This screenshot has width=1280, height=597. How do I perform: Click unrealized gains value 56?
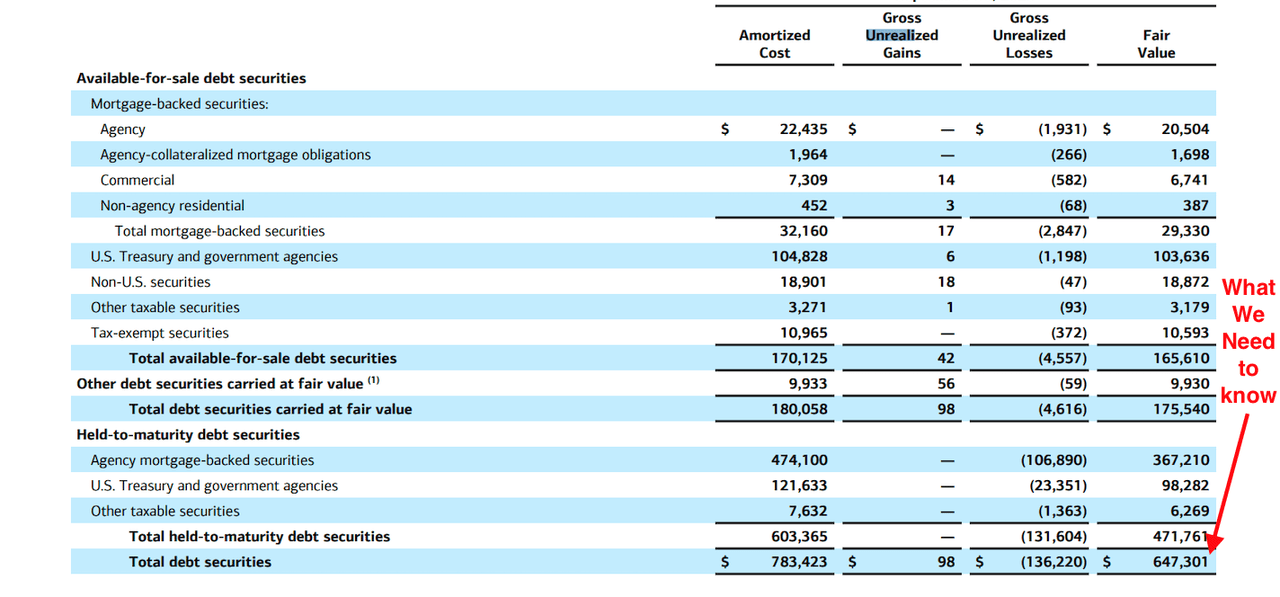click(946, 384)
